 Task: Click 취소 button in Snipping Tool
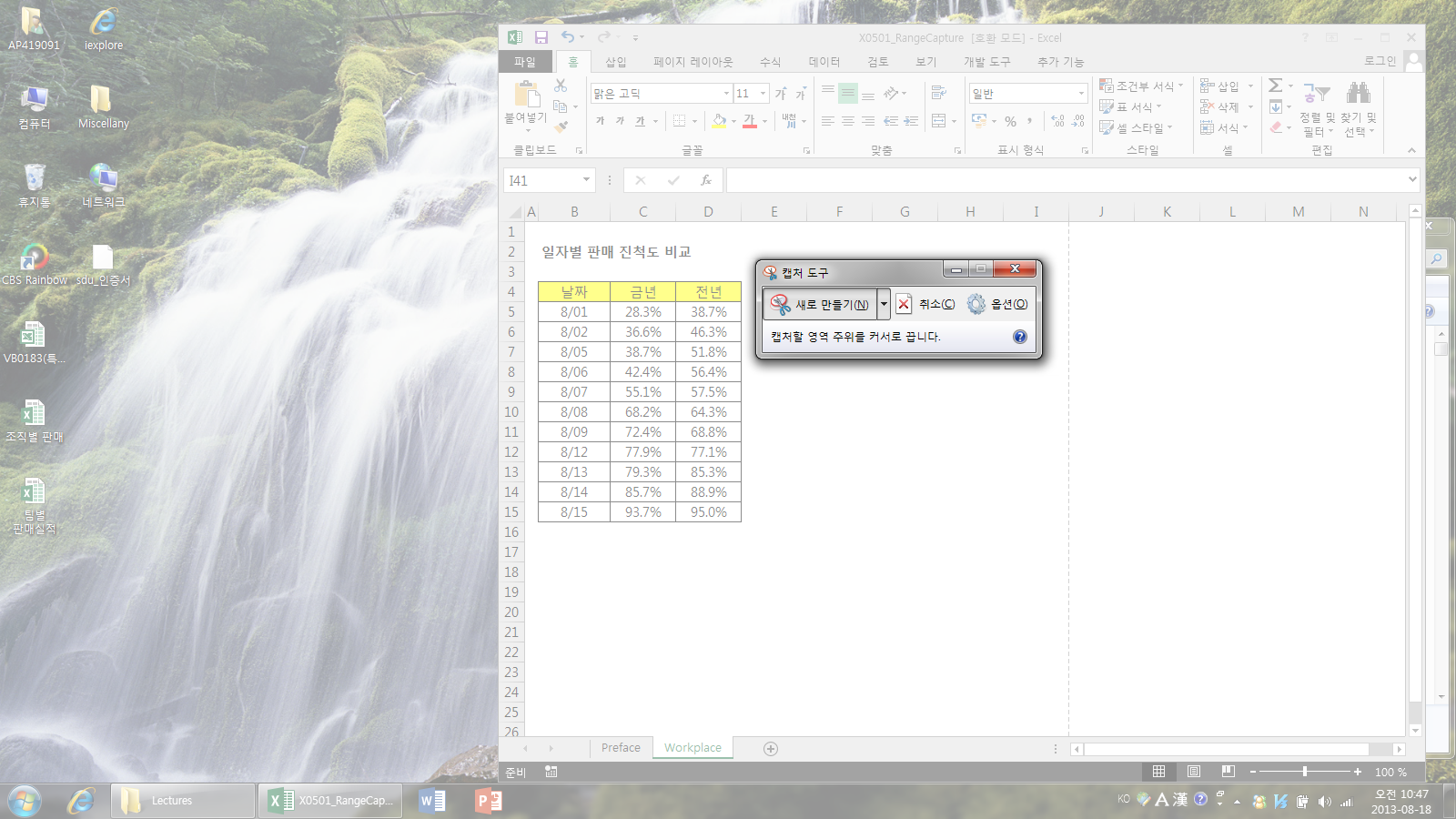(925, 304)
